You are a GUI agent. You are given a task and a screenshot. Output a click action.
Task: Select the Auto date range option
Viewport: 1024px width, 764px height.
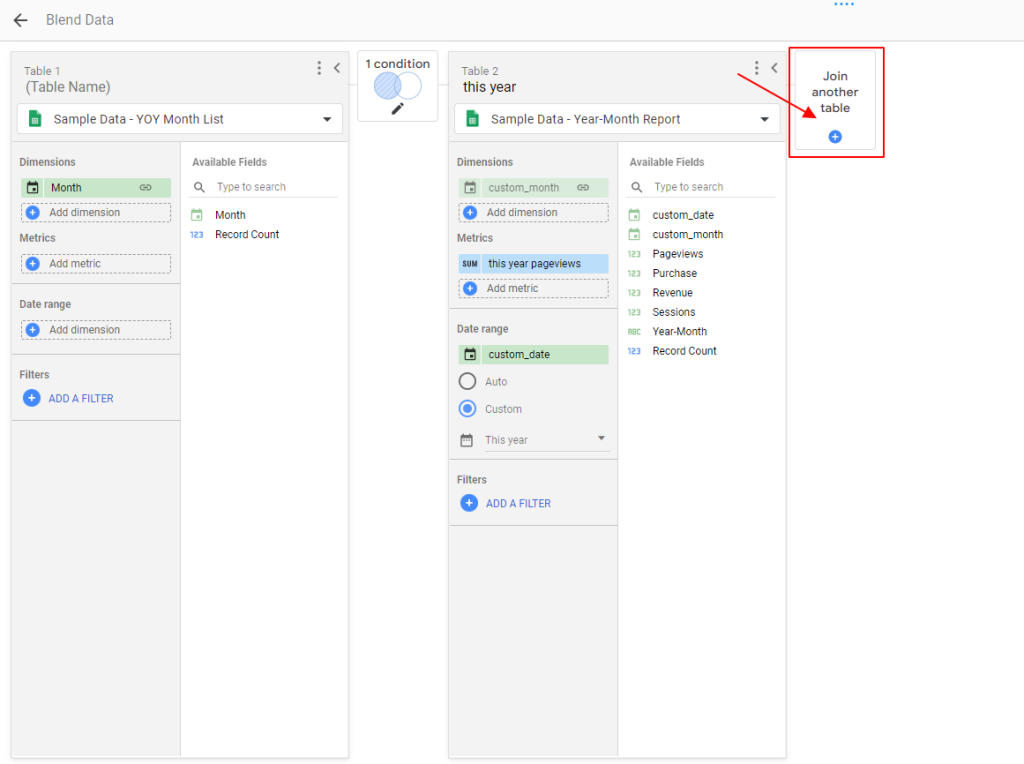(x=467, y=382)
